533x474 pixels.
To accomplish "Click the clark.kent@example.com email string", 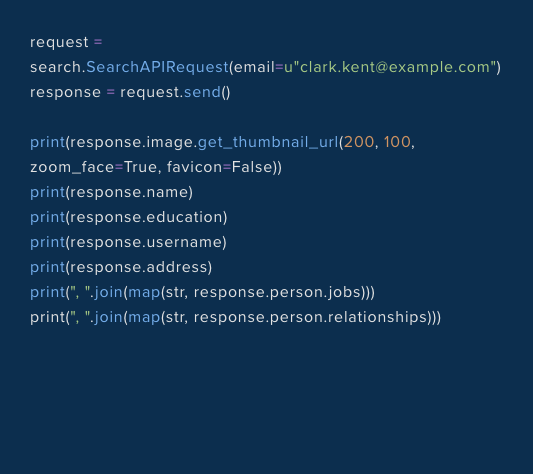I will [x=391, y=67].
